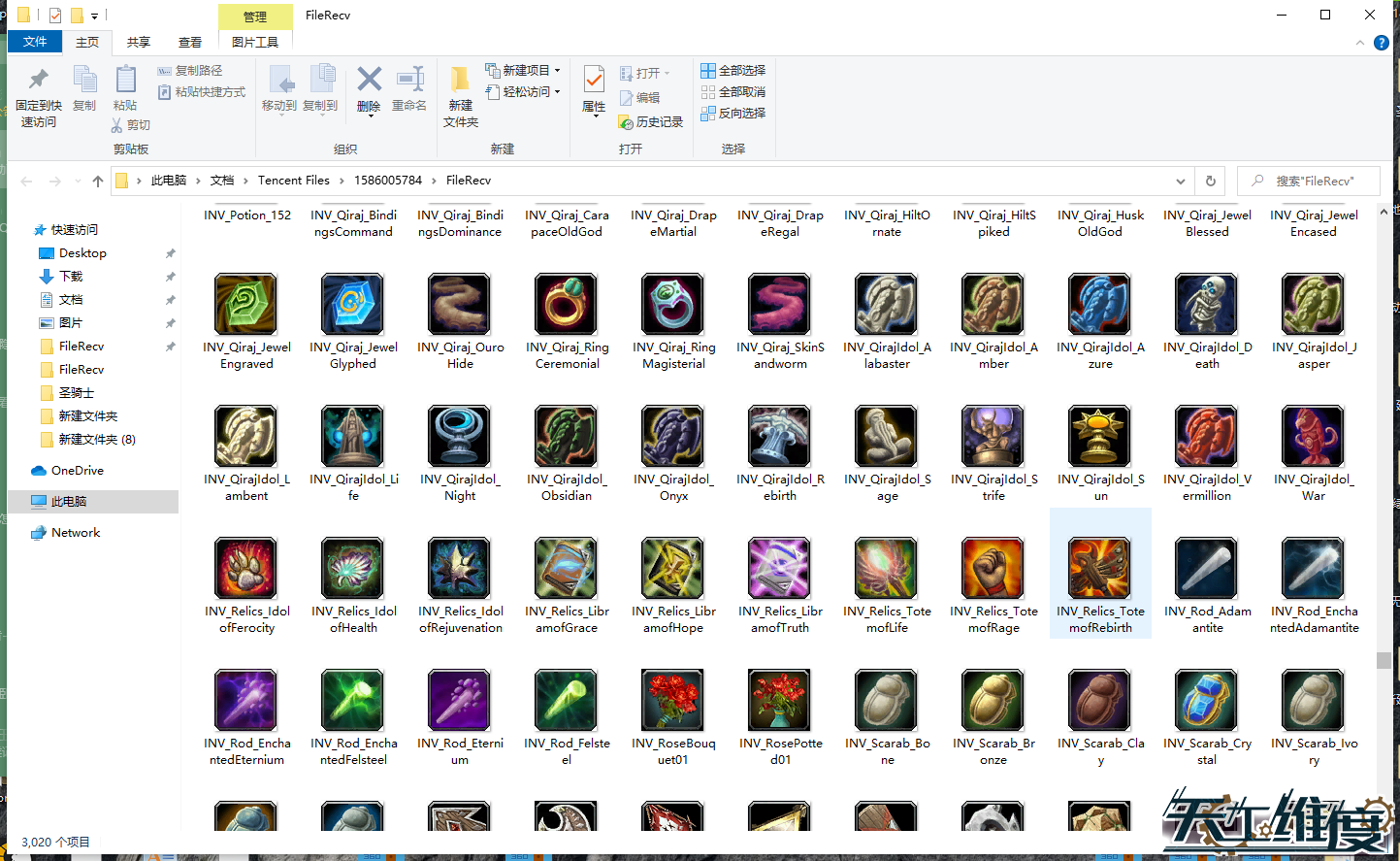1400x861 pixels.
Task: Click the Up directory arrow
Action: click(98, 181)
